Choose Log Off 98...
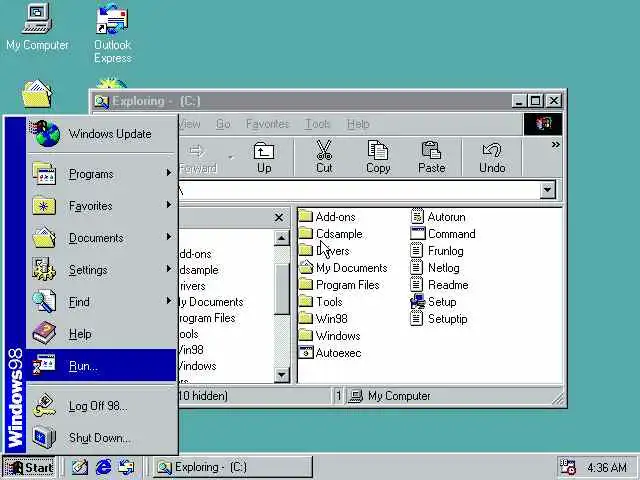Screen dimensions: 640x480 (102, 406)
